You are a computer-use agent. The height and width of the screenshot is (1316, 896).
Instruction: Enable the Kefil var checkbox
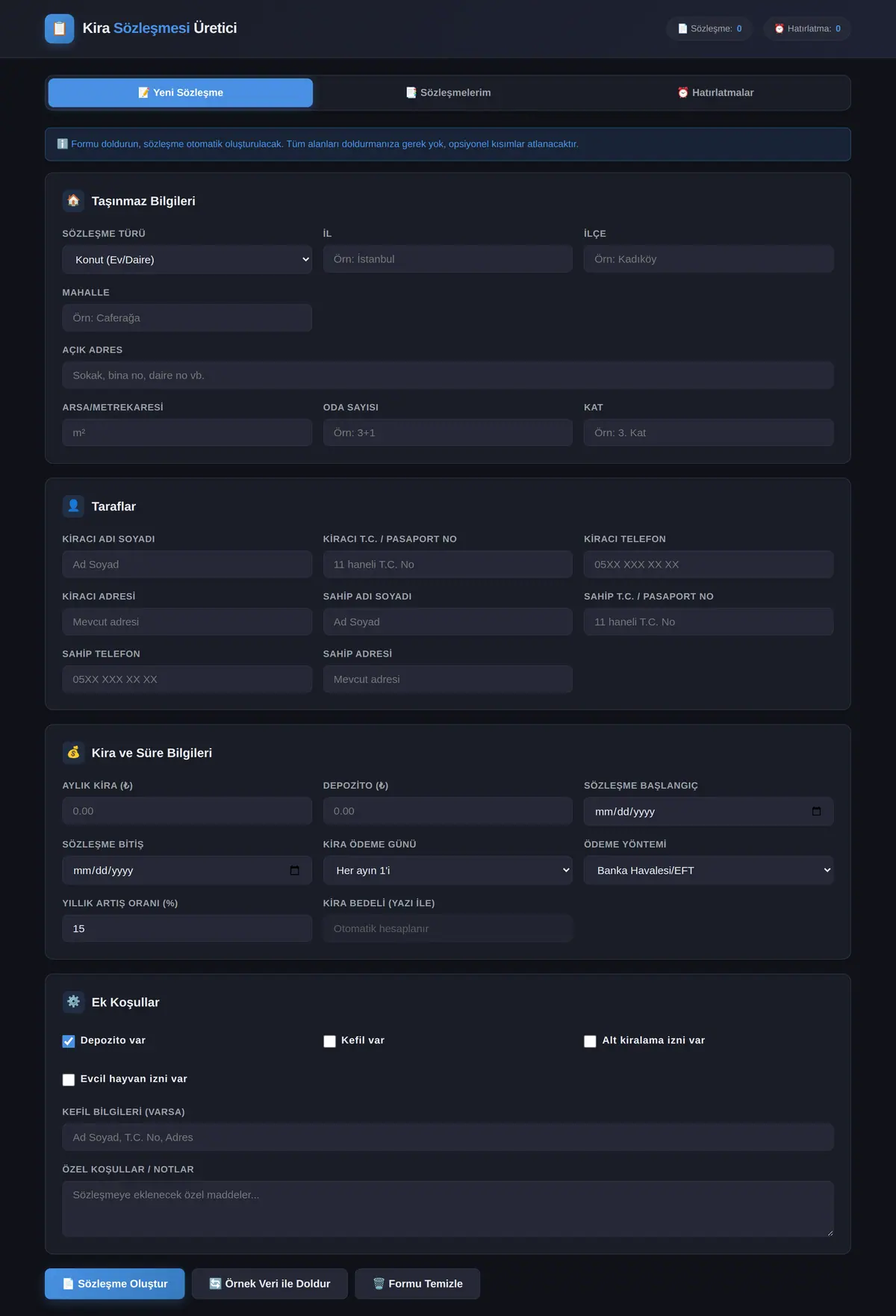tap(329, 1041)
